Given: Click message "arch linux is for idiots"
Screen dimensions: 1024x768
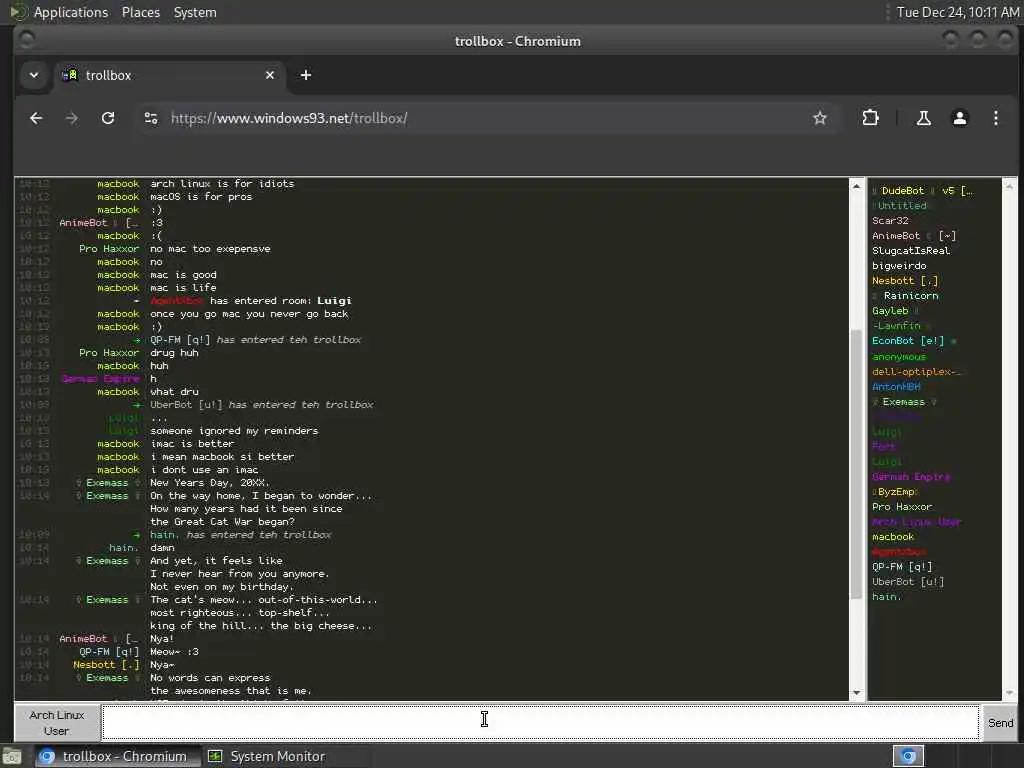Looking at the screenshot, I should (x=222, y=184).
